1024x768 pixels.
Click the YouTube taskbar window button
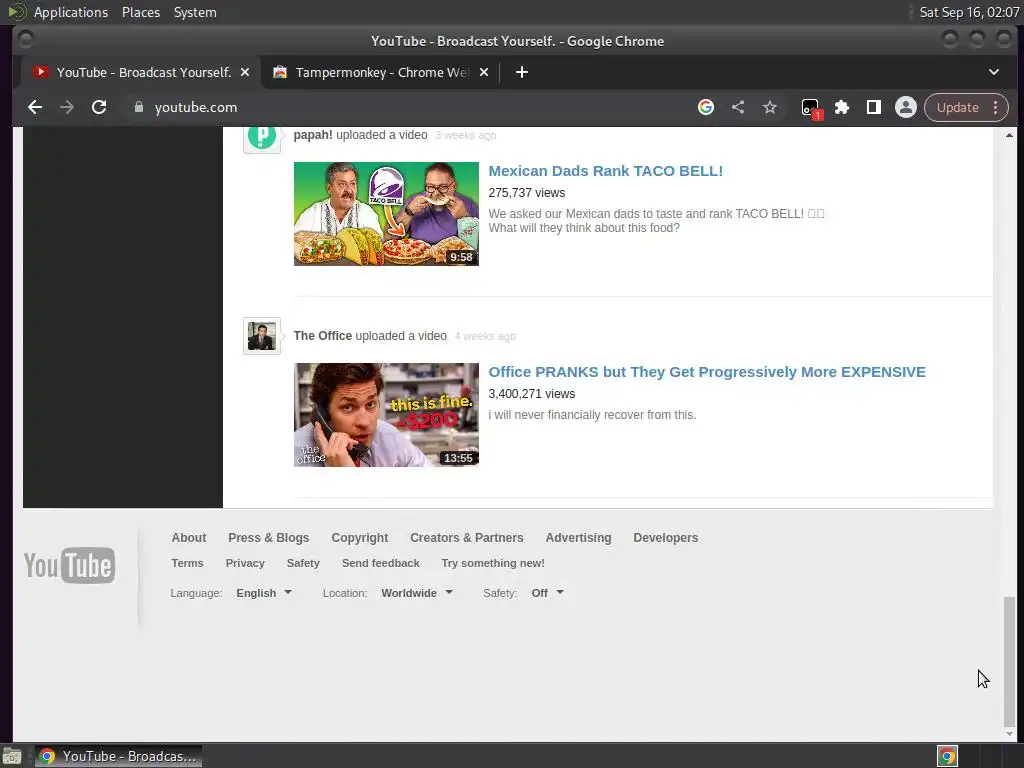(118, 756)
